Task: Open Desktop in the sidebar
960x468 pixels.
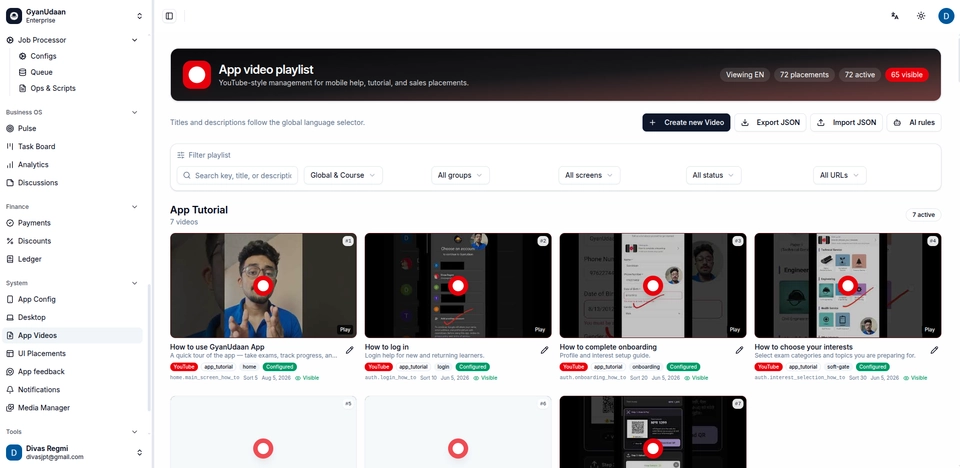Action: click(x=31, y=317)
